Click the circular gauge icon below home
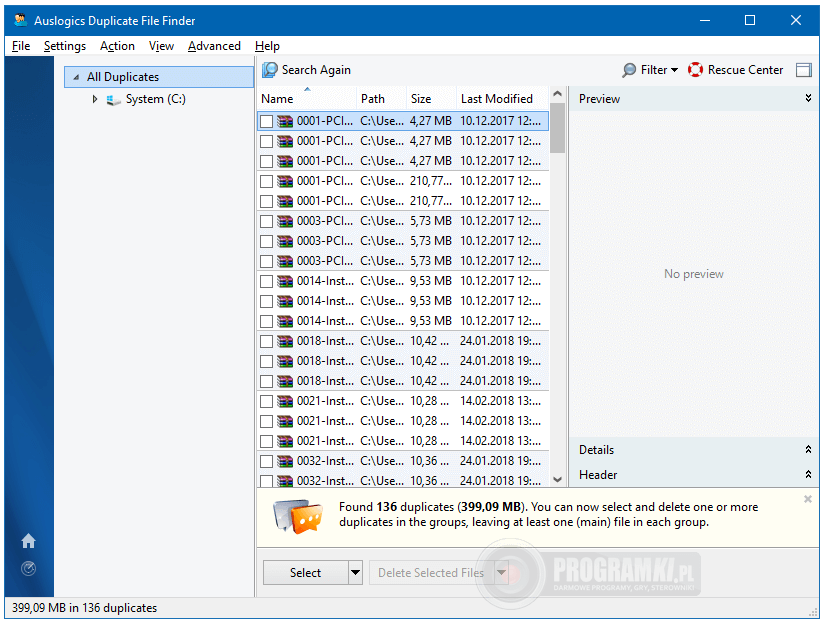Screen dimensions: 827x624 coord(28,568)
